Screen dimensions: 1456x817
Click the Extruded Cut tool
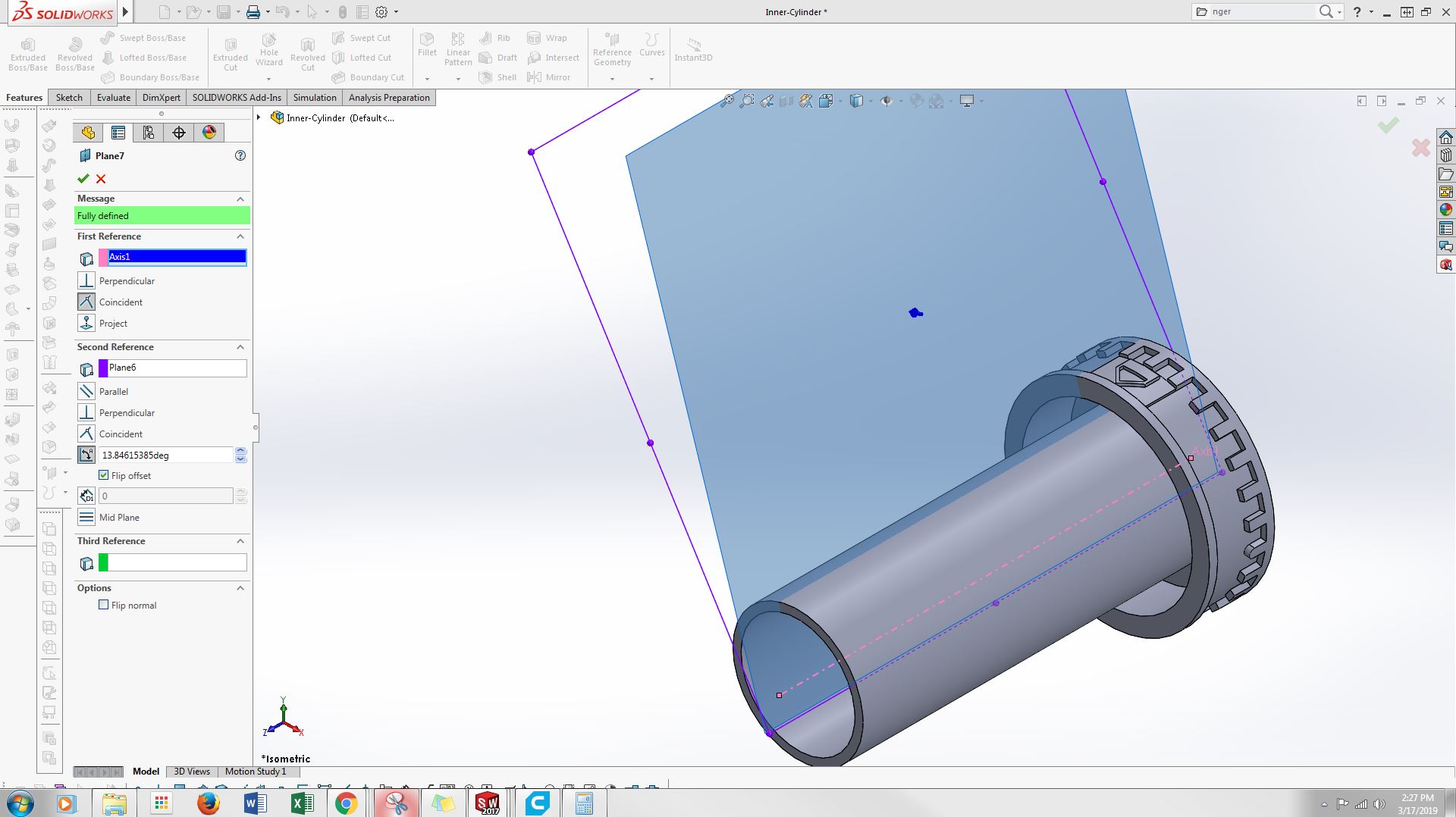pos(231,53)
